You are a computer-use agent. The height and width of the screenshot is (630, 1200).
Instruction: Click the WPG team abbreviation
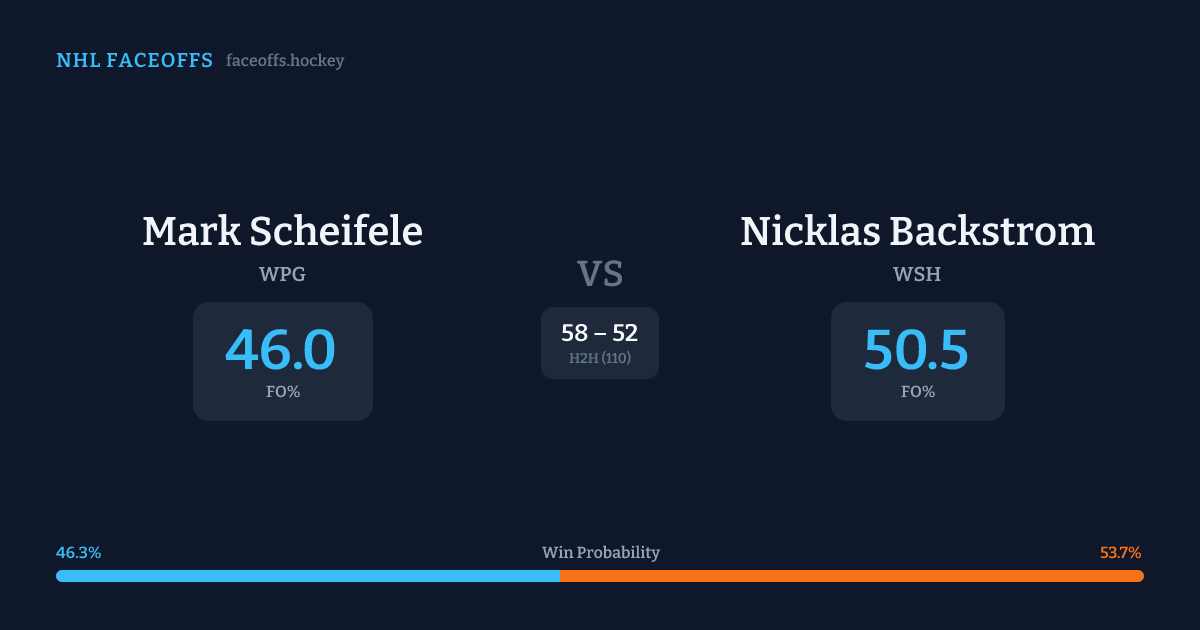click(282, 274)
